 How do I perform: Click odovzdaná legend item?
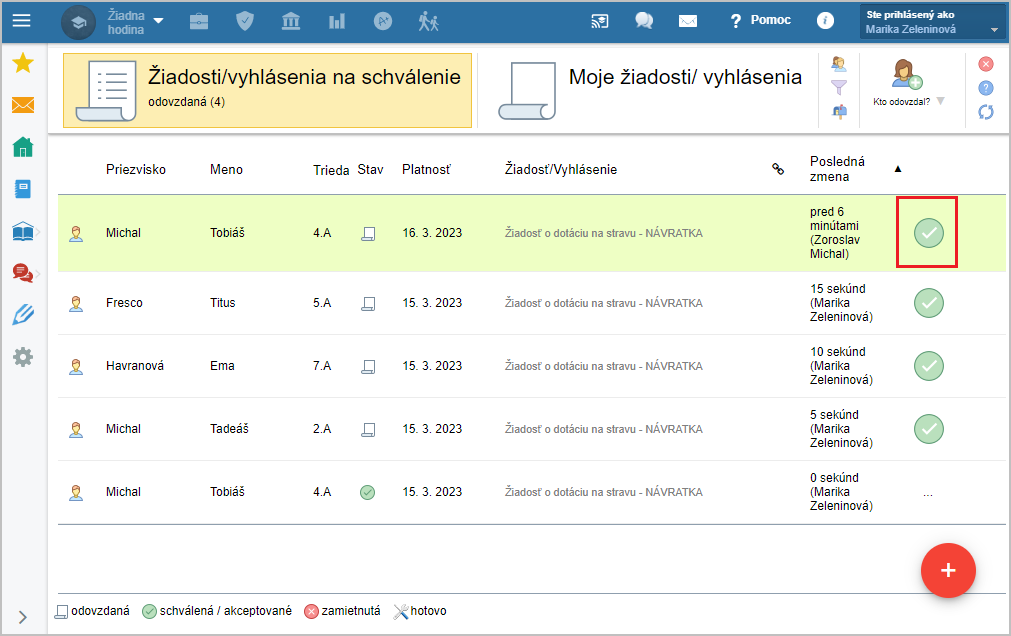coord(92,611)
